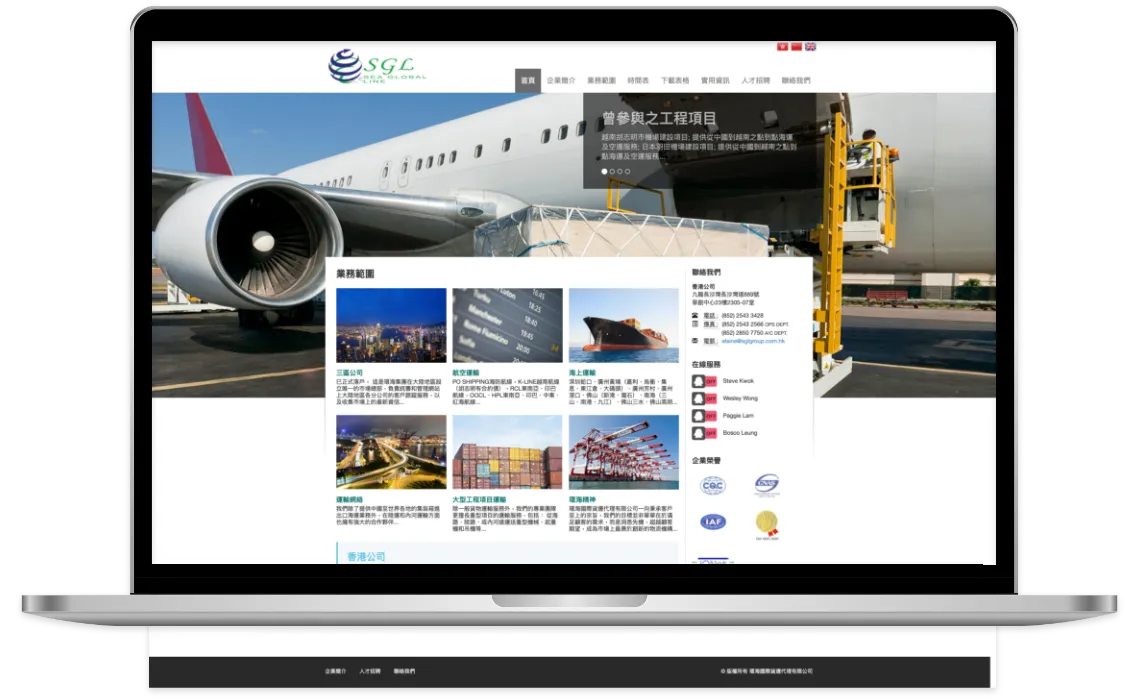The width and height of the screenshot is (1139, 700).
Task: Open the 企業簡介 menu item
Action: [561, 81]
